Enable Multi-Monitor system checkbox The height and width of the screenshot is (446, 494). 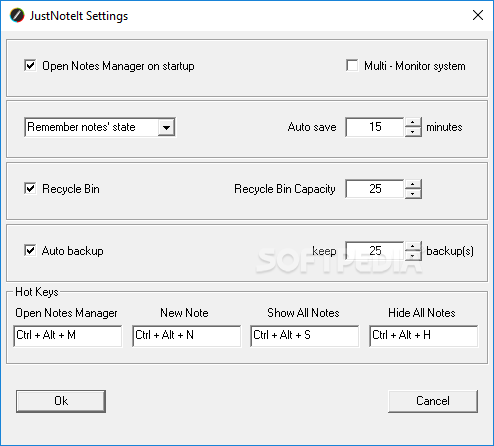352,65
